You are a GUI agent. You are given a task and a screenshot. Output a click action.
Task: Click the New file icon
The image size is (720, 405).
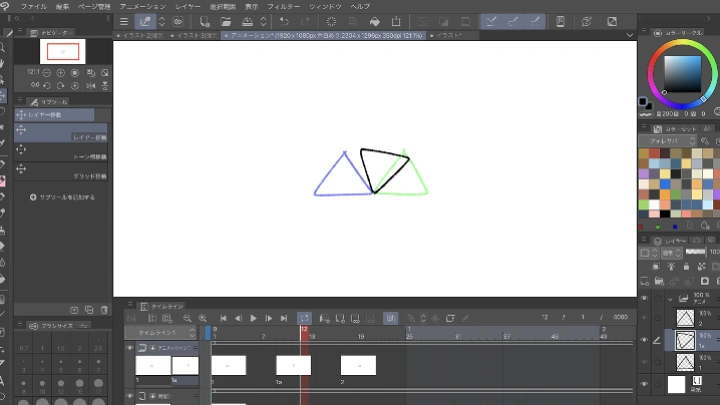point(204,22)
